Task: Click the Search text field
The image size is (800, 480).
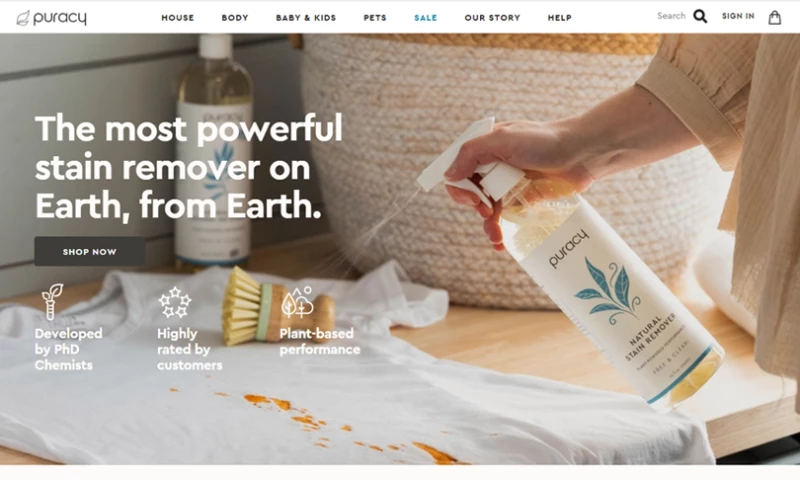Action: point(671,16)
